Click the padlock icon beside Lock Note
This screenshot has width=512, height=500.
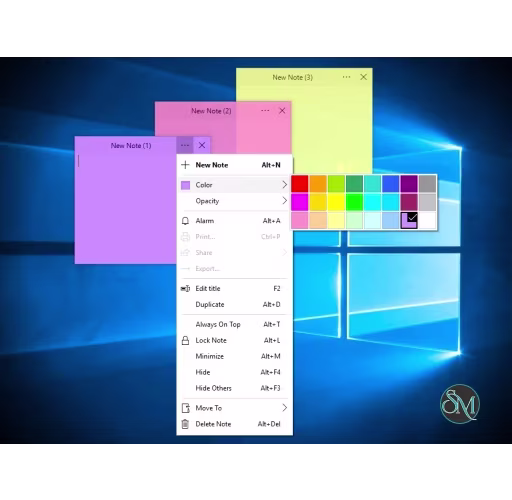point(185,340)
